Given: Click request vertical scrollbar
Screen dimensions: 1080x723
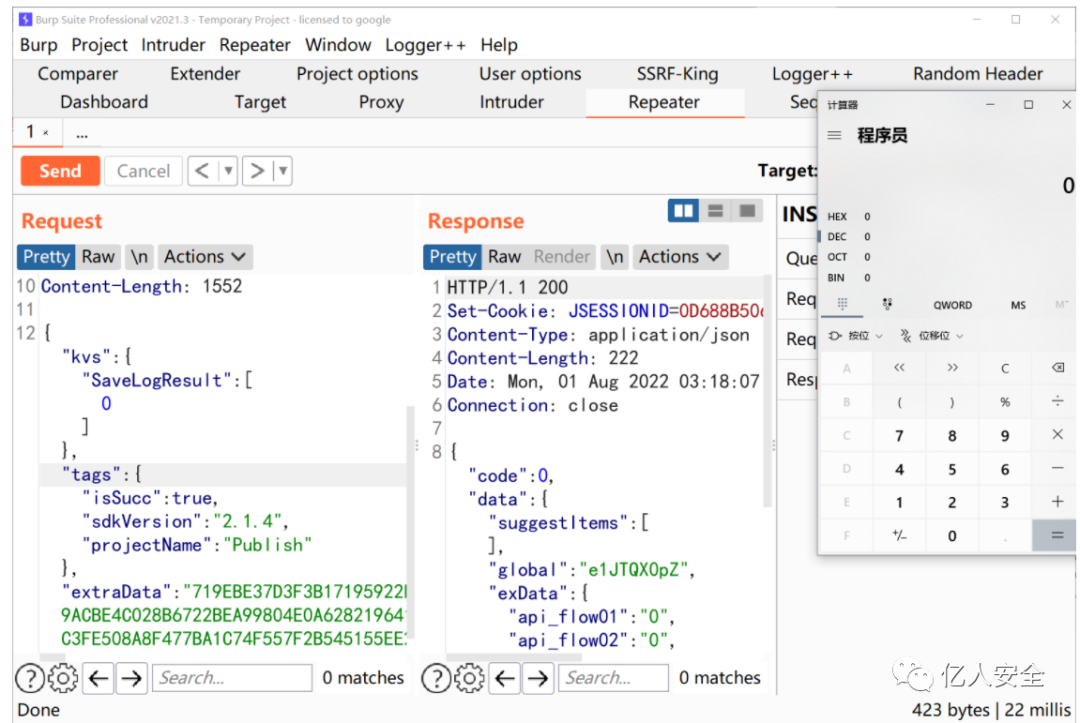Looking at the screenshot, I should [x=411, y=523].
